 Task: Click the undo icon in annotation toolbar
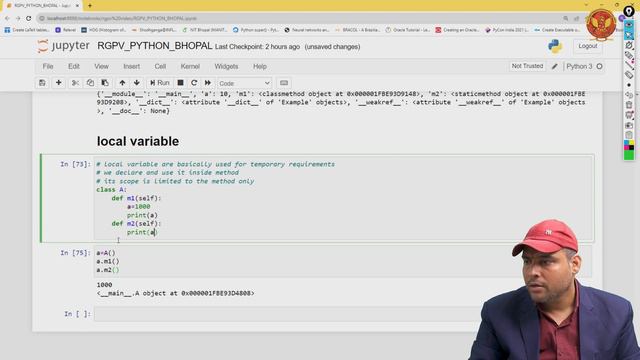coord(629,95)
